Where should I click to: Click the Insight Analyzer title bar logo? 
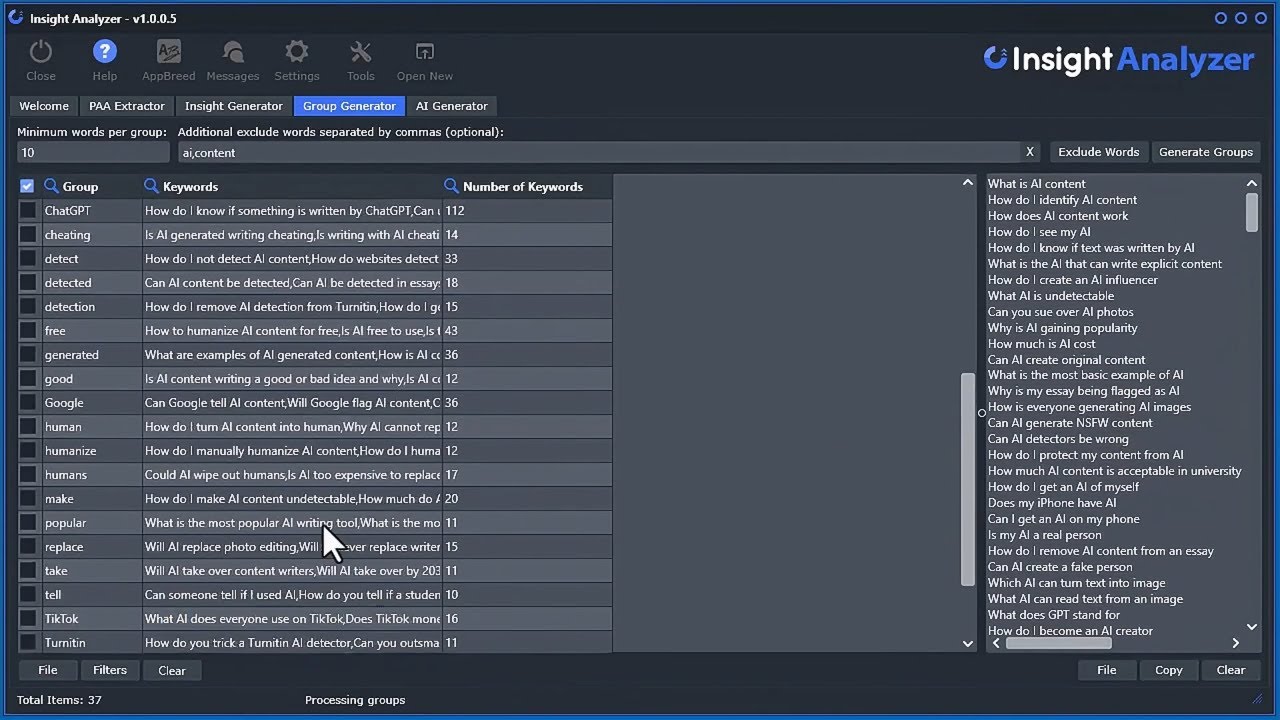point(16,18)
